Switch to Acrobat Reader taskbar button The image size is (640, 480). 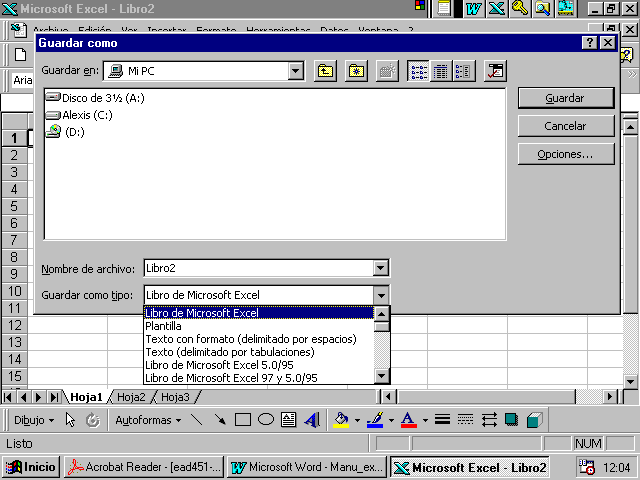point(144,467)
